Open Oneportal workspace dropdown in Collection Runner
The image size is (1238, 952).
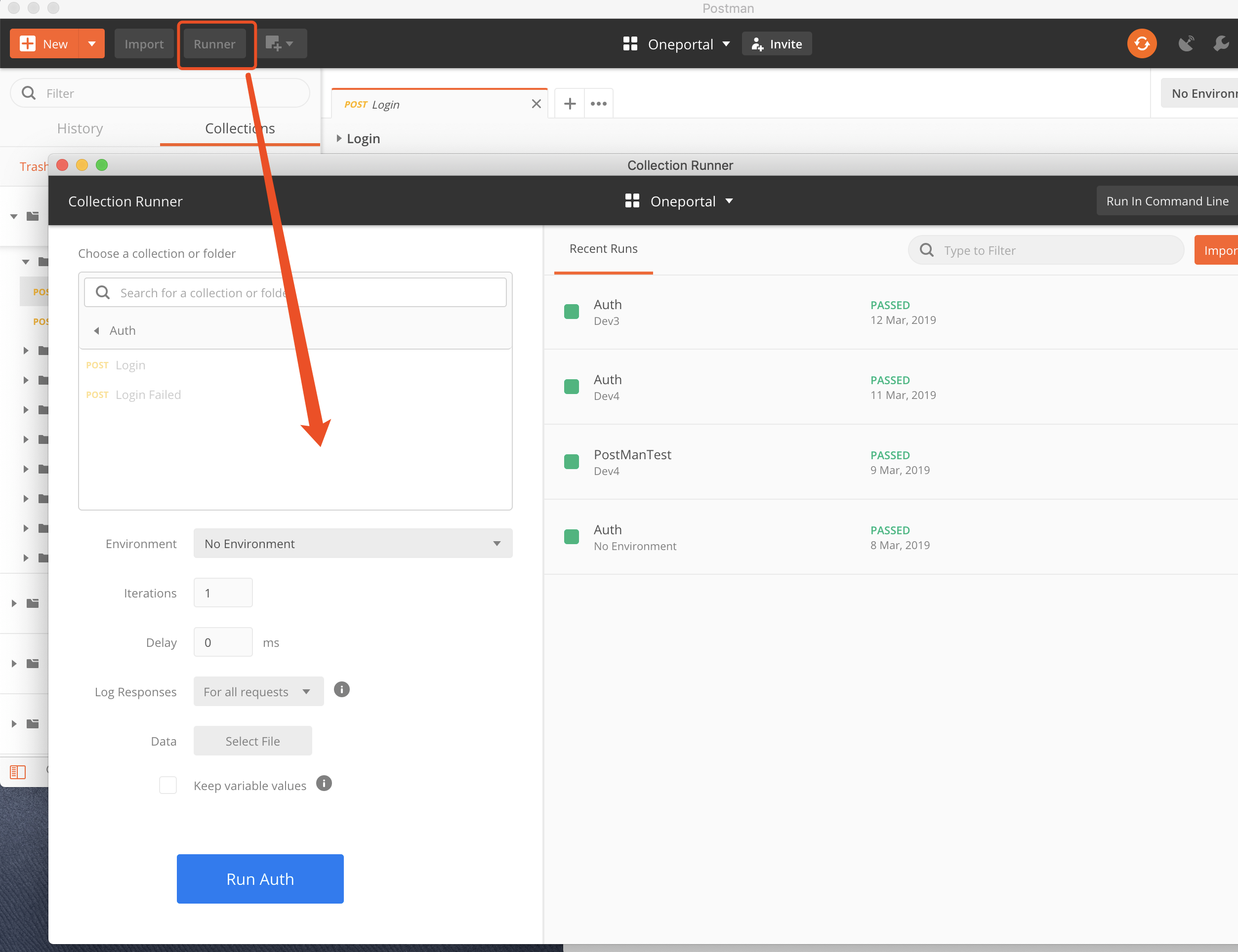[679, 201]
